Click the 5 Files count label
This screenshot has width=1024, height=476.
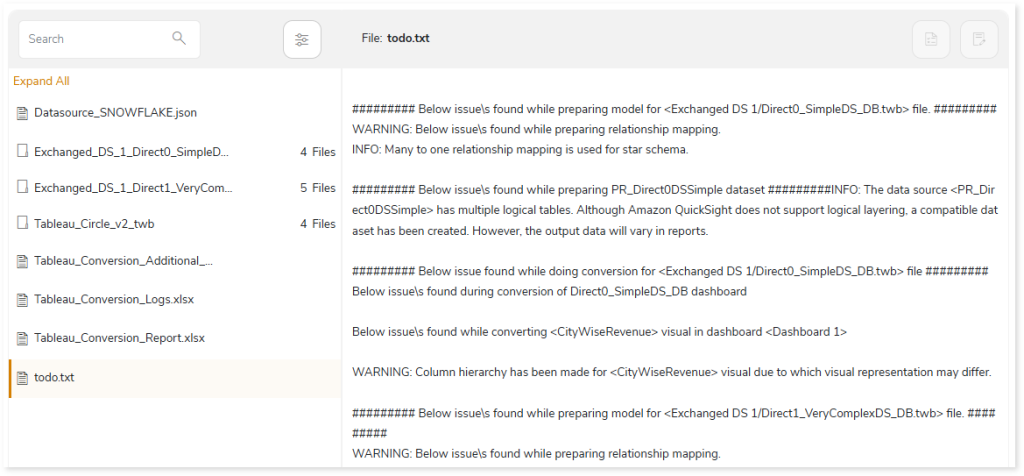(318, 188)
